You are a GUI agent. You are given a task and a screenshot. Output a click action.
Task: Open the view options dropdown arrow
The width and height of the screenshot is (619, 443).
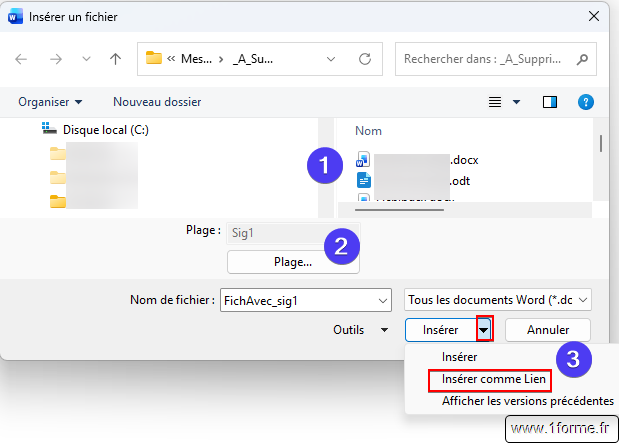516,102
